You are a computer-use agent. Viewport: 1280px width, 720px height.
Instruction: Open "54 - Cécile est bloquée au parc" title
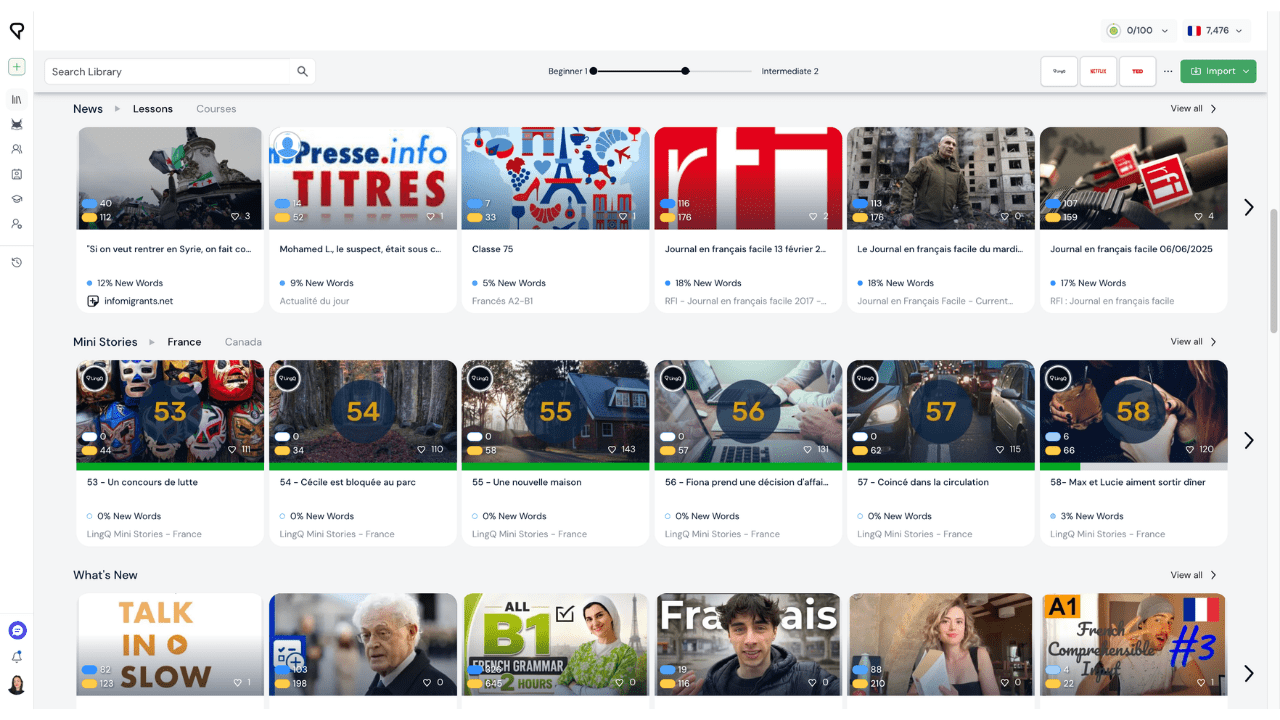tap(348, 482)
